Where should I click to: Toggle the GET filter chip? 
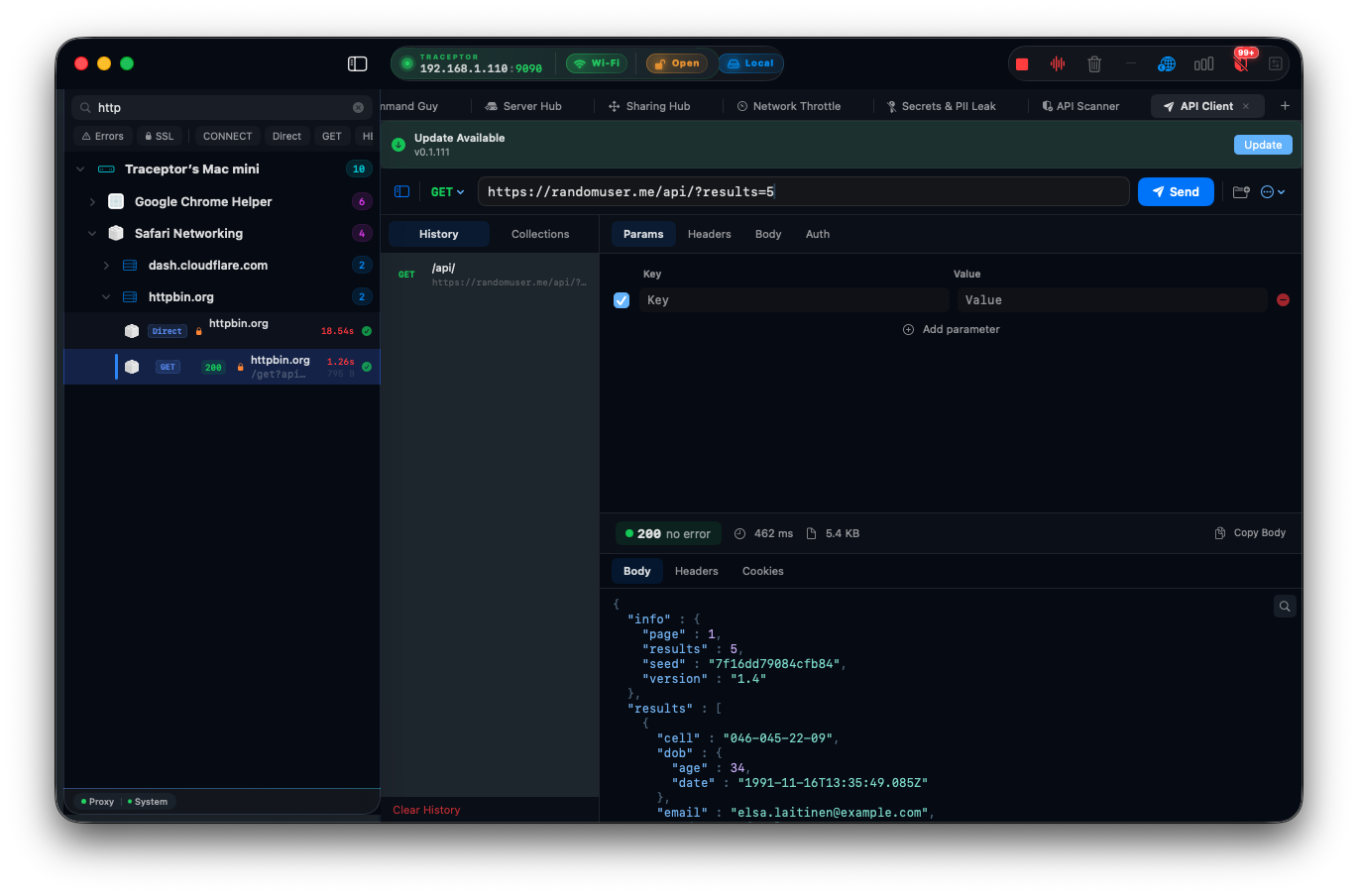332,136
